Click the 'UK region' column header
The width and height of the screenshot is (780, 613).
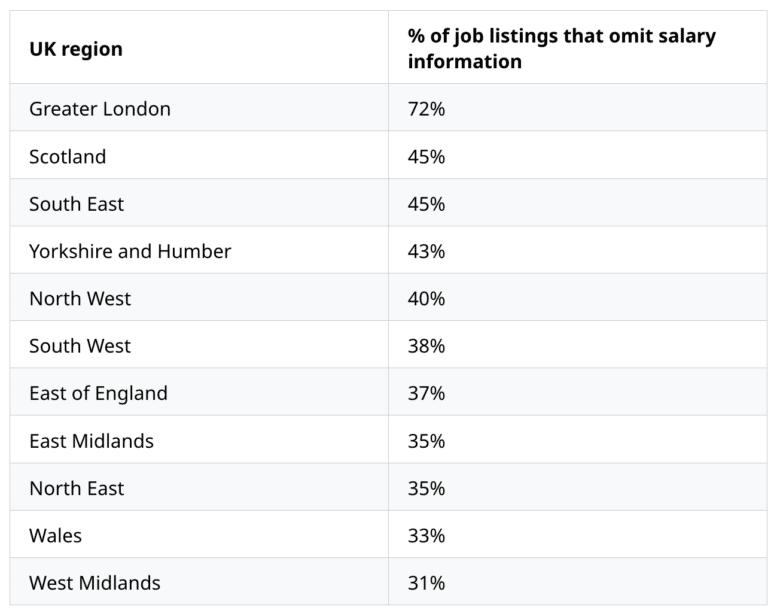click(76, 49)
